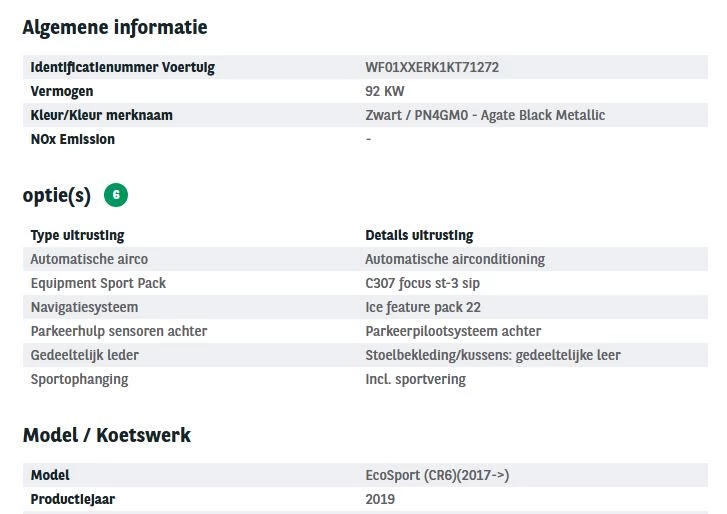The height and width of the screenshot is (514, 727).
Task: Click the 'Parkeerhulp sensoren achter' row
Action: pos(119,332)
